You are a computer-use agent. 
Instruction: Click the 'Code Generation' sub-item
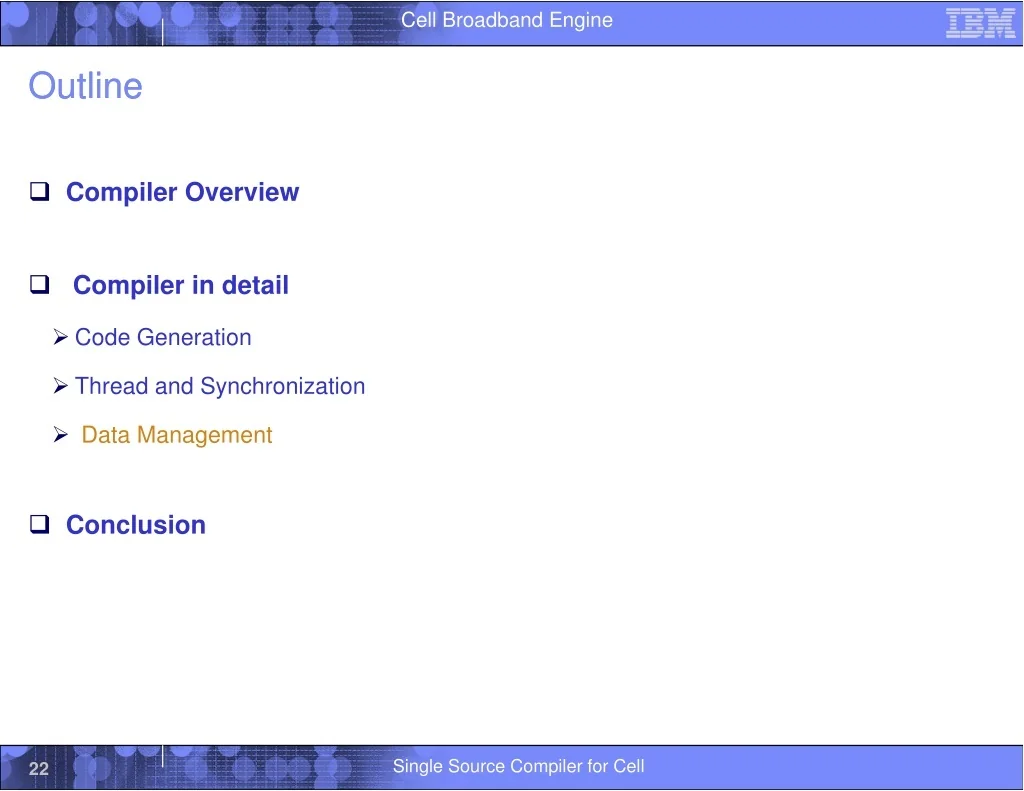(x=163, y=337)
